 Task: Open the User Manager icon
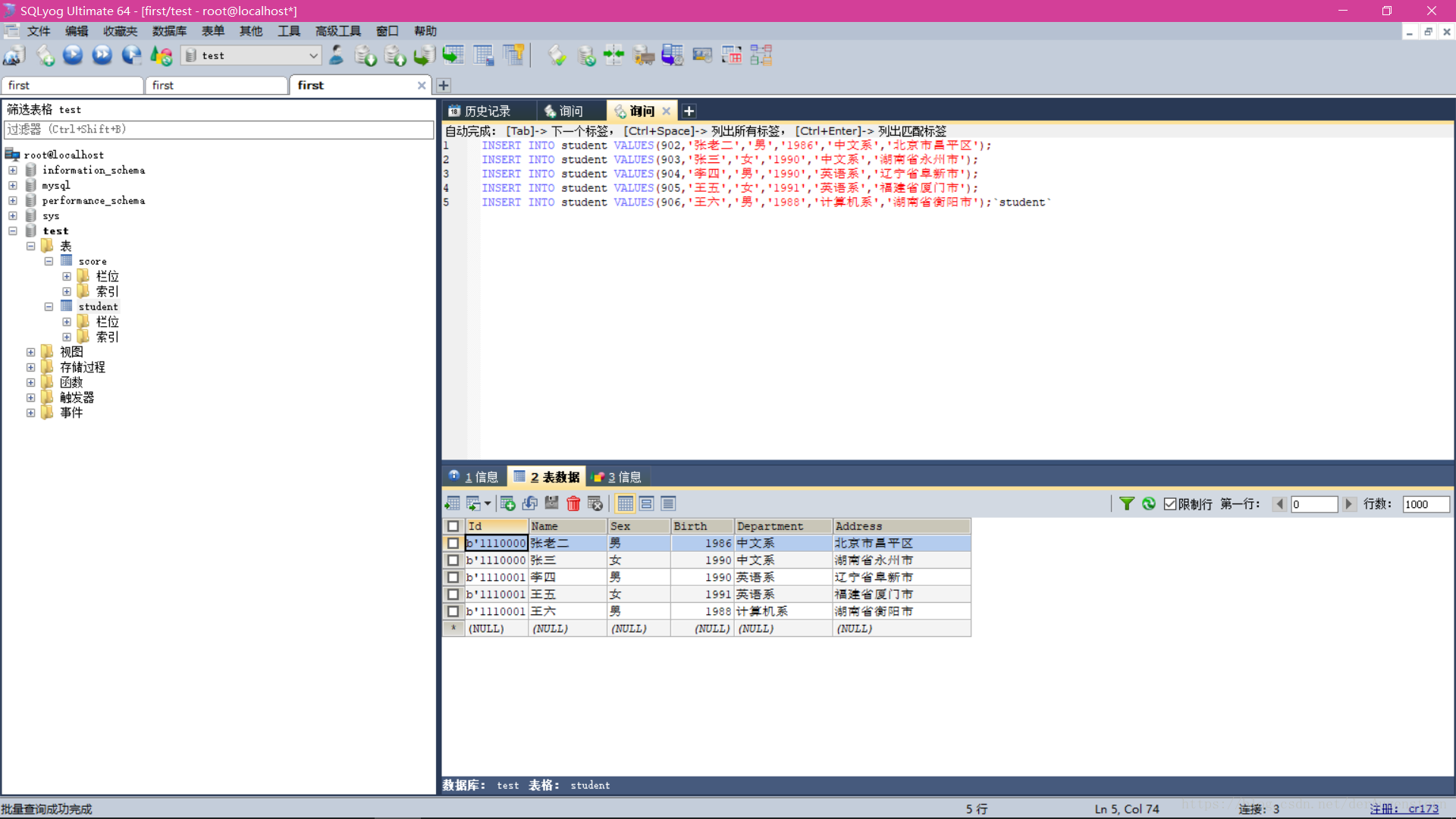[x=336, y=55]
